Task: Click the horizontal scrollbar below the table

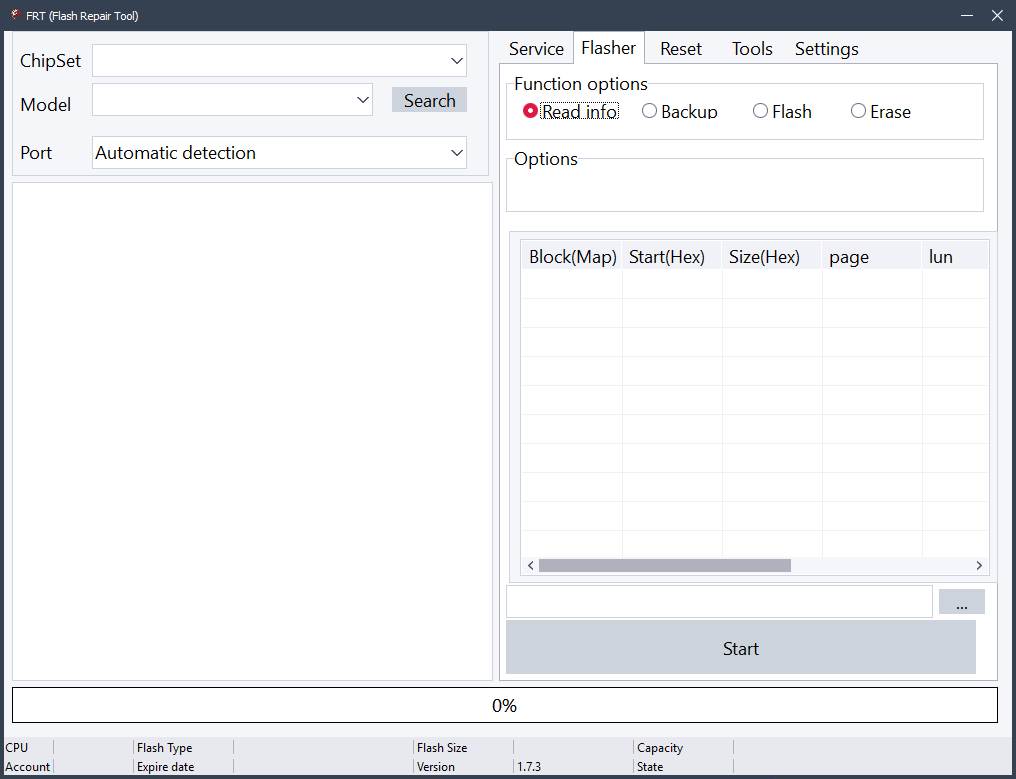Action: [664, 565]
